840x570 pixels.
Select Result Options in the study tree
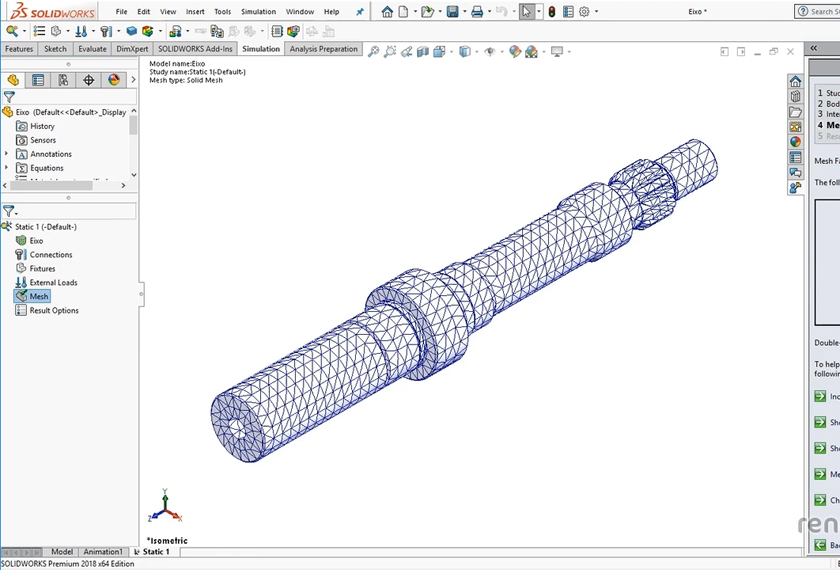[53, 311]
